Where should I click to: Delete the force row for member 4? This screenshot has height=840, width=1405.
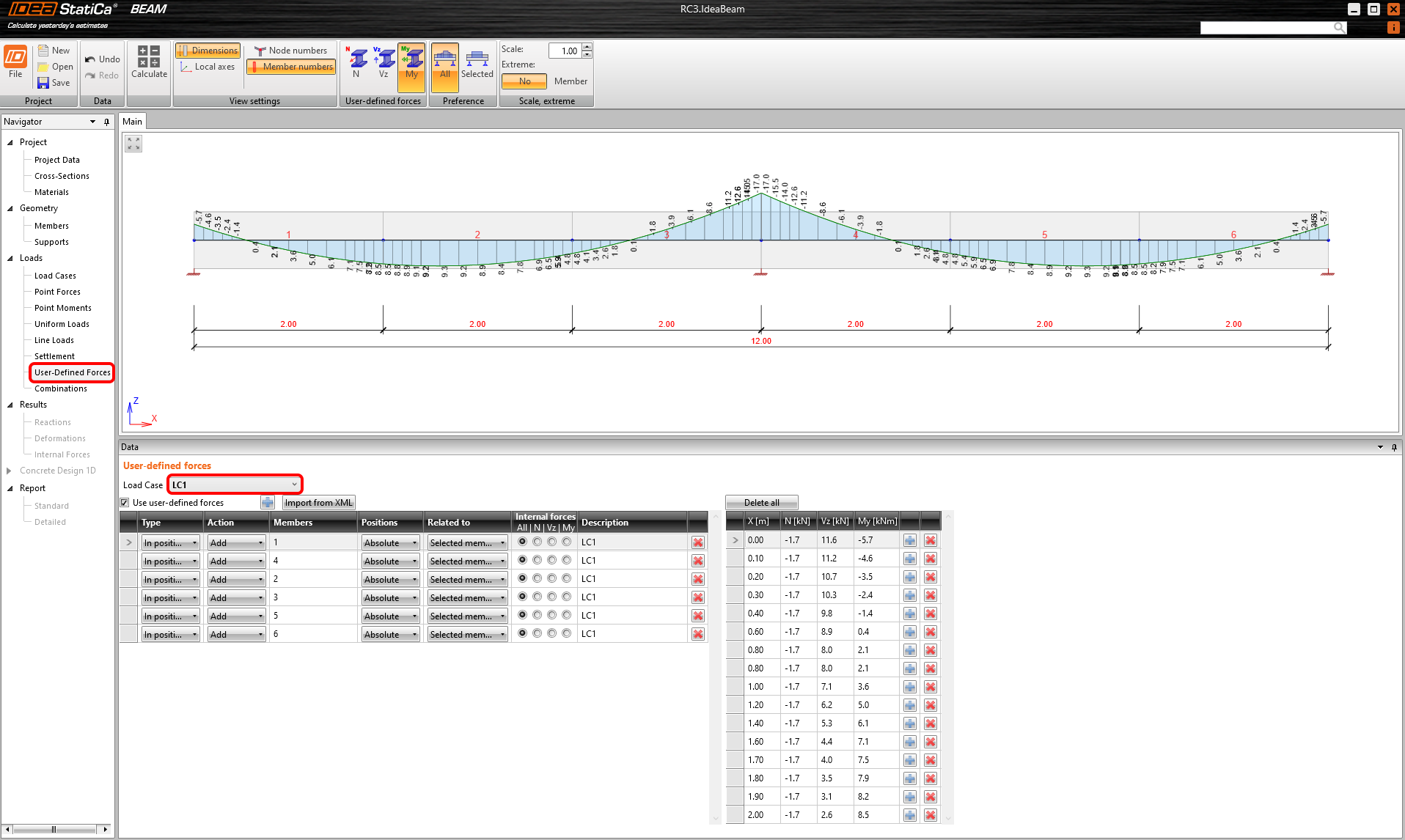pyautogui.click(x=697, y=561)
